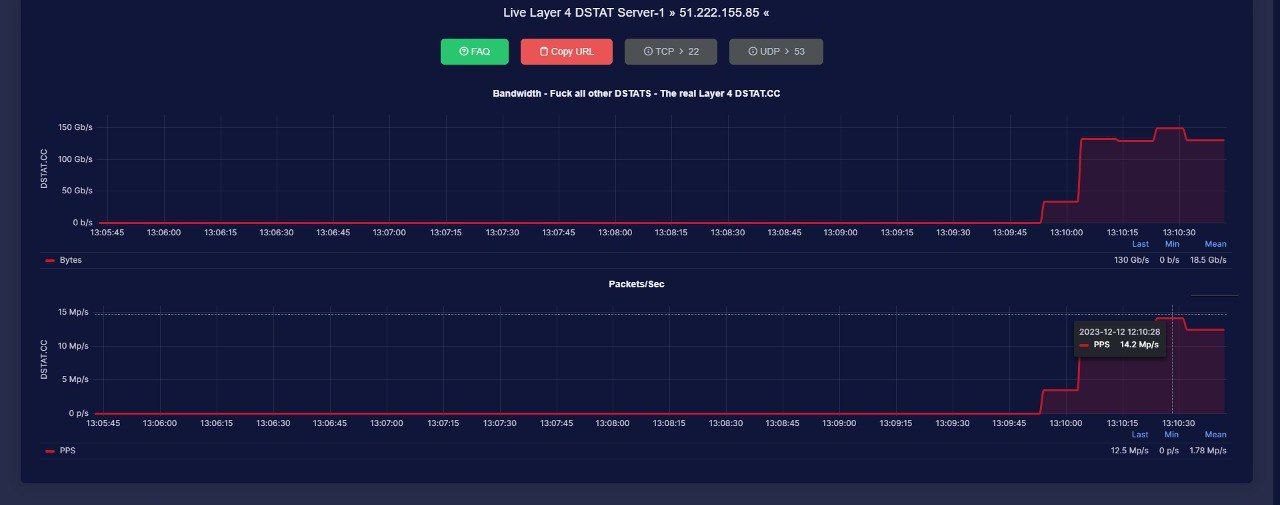Viewport: 1280px width, 505px height.
Task: Sort Packets/Sec legend by Min column
Action: (x=1172, y=435)
